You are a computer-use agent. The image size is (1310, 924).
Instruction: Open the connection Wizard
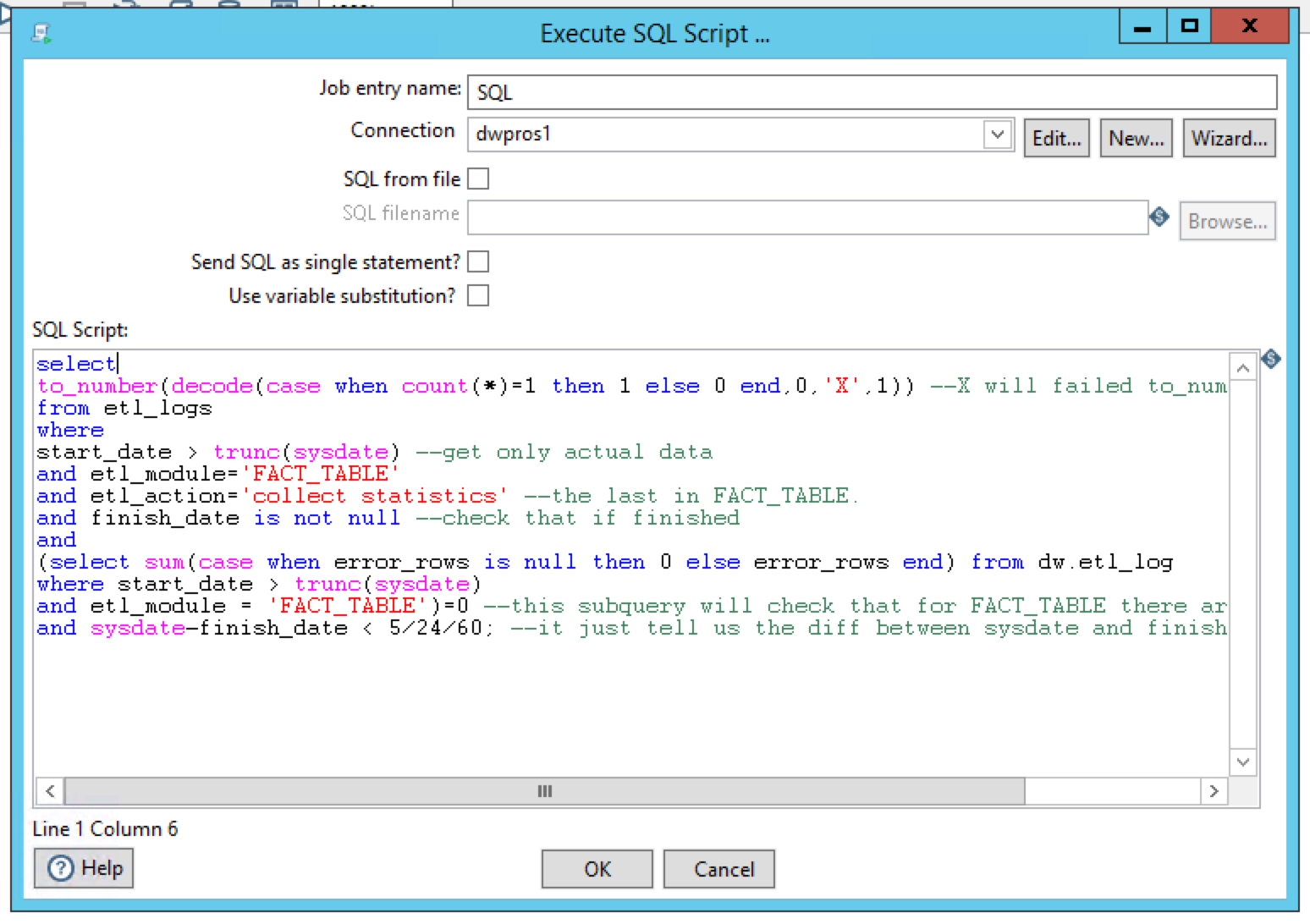click(1228, 138)
